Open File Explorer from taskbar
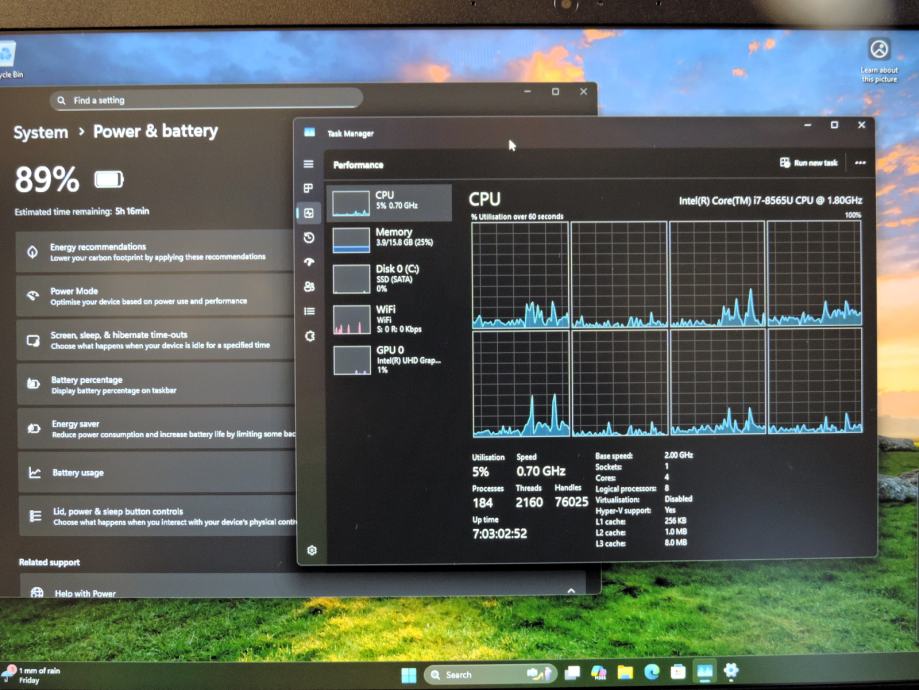919x690 pixels. pyautogui.click(x=625, y=672)
